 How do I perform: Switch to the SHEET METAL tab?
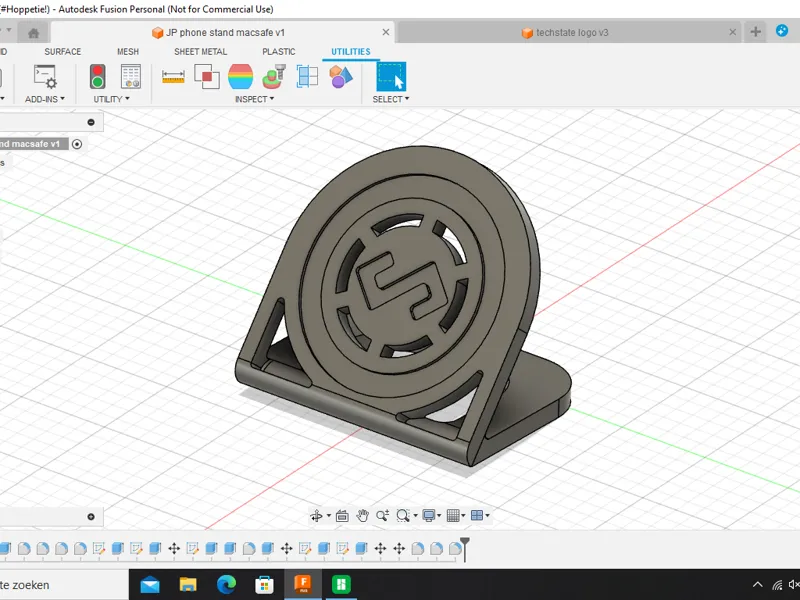click(201, 52)
